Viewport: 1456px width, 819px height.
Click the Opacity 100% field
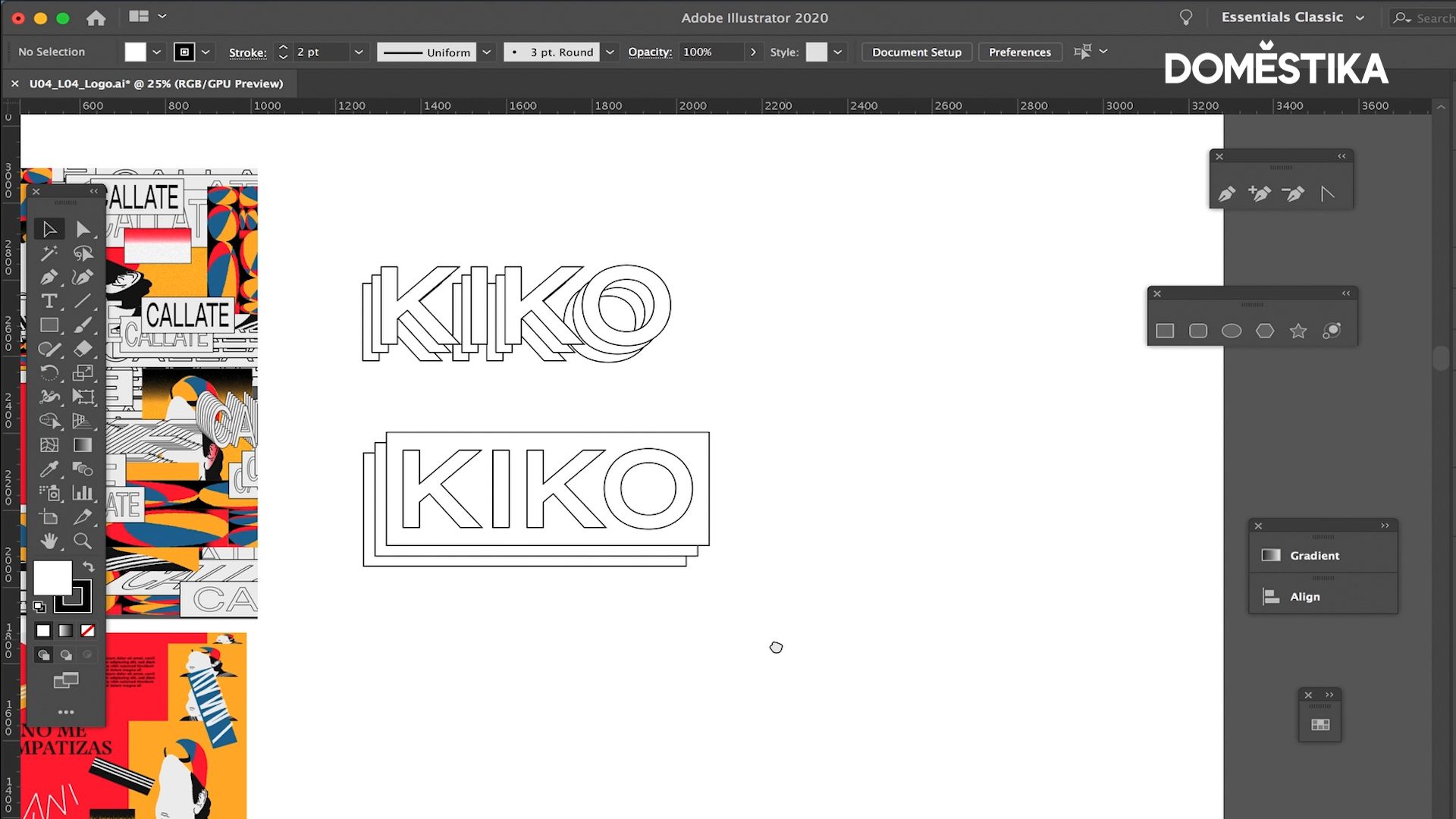click(x=711, y=52)
